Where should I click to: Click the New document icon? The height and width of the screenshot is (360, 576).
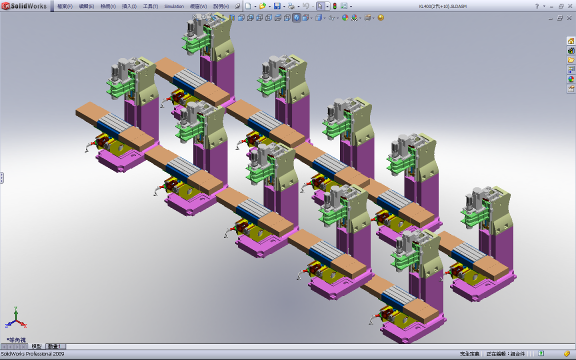tap(248, 6)
